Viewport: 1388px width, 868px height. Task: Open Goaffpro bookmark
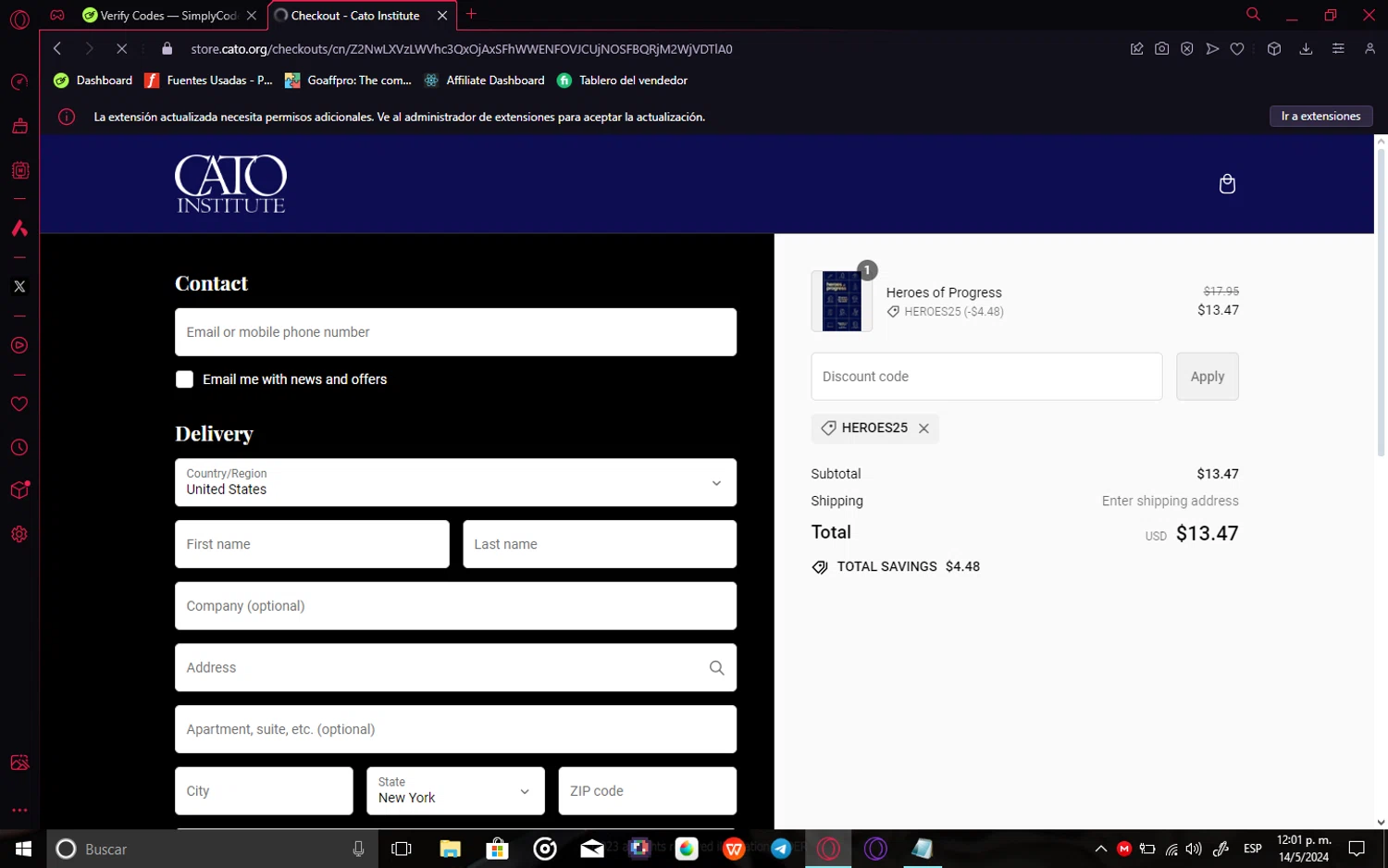point(348,81)
